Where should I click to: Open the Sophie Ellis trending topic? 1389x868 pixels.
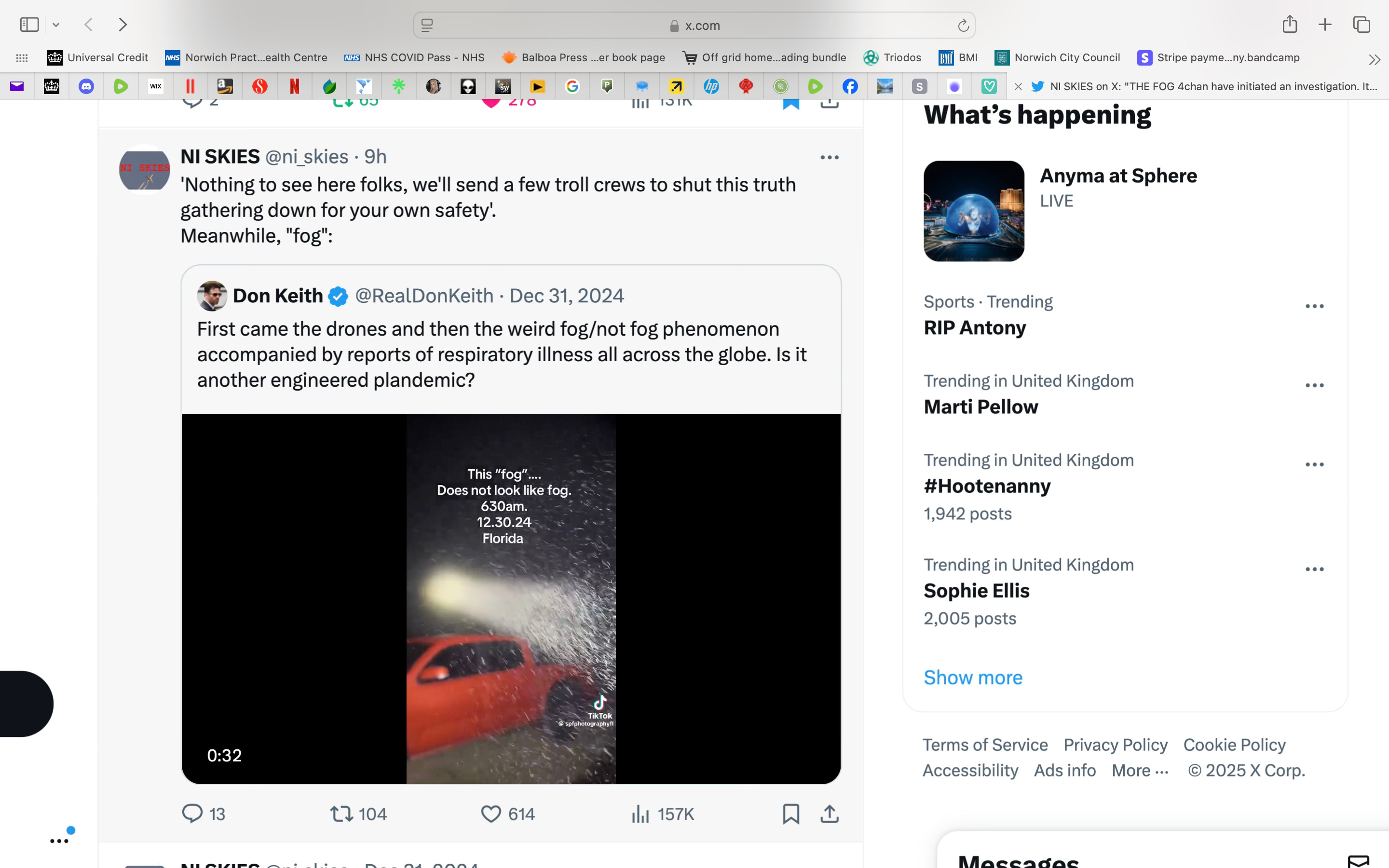[x=976, y=591]
